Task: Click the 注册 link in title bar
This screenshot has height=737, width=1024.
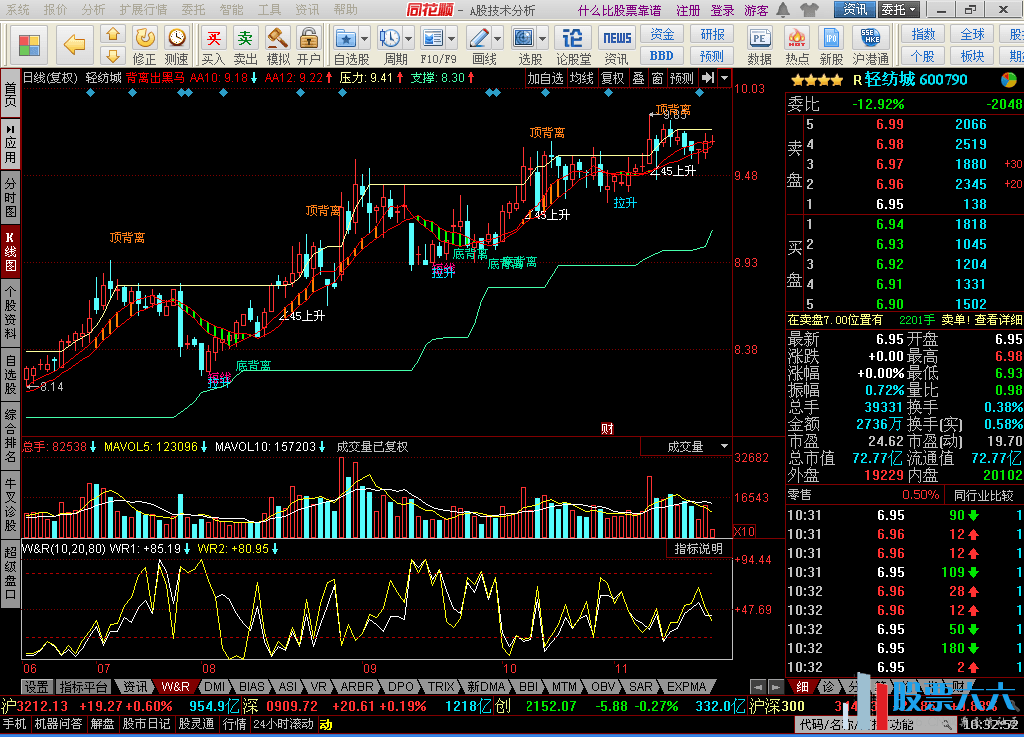Action: [x=688, y=10]
